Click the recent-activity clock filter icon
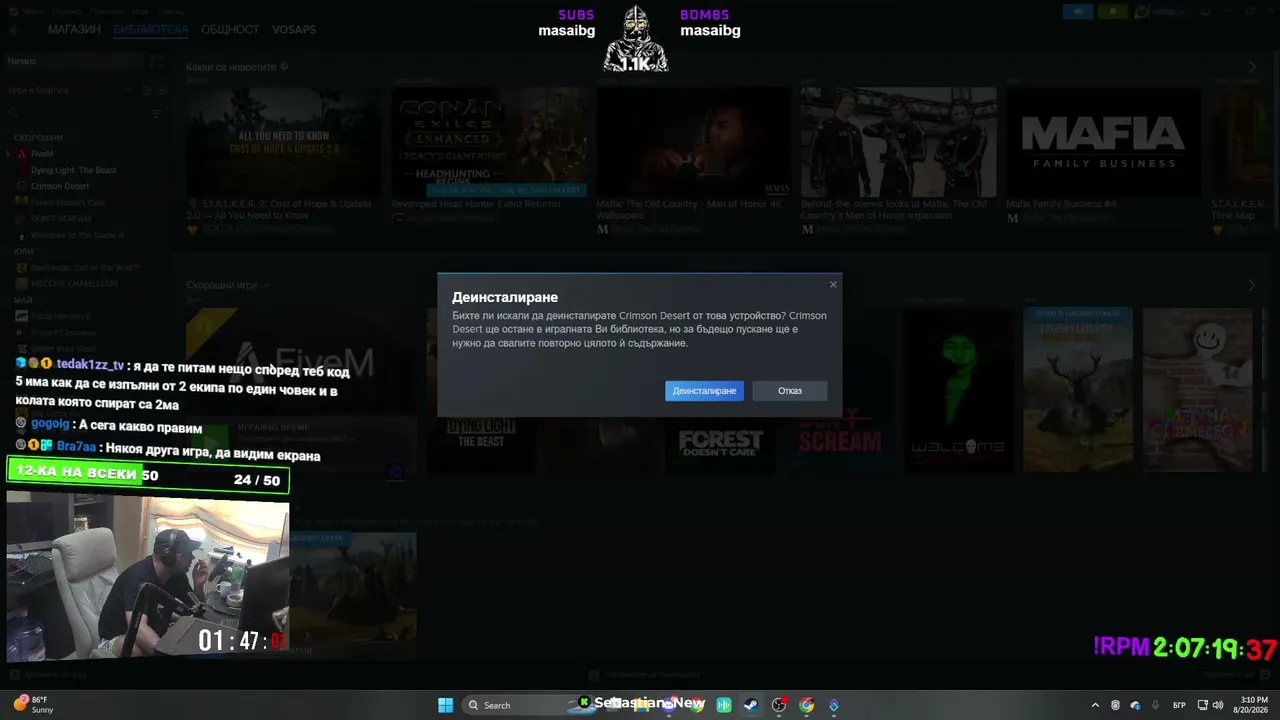The height and width of the screenshot is (720, 1280). [146, 90]
